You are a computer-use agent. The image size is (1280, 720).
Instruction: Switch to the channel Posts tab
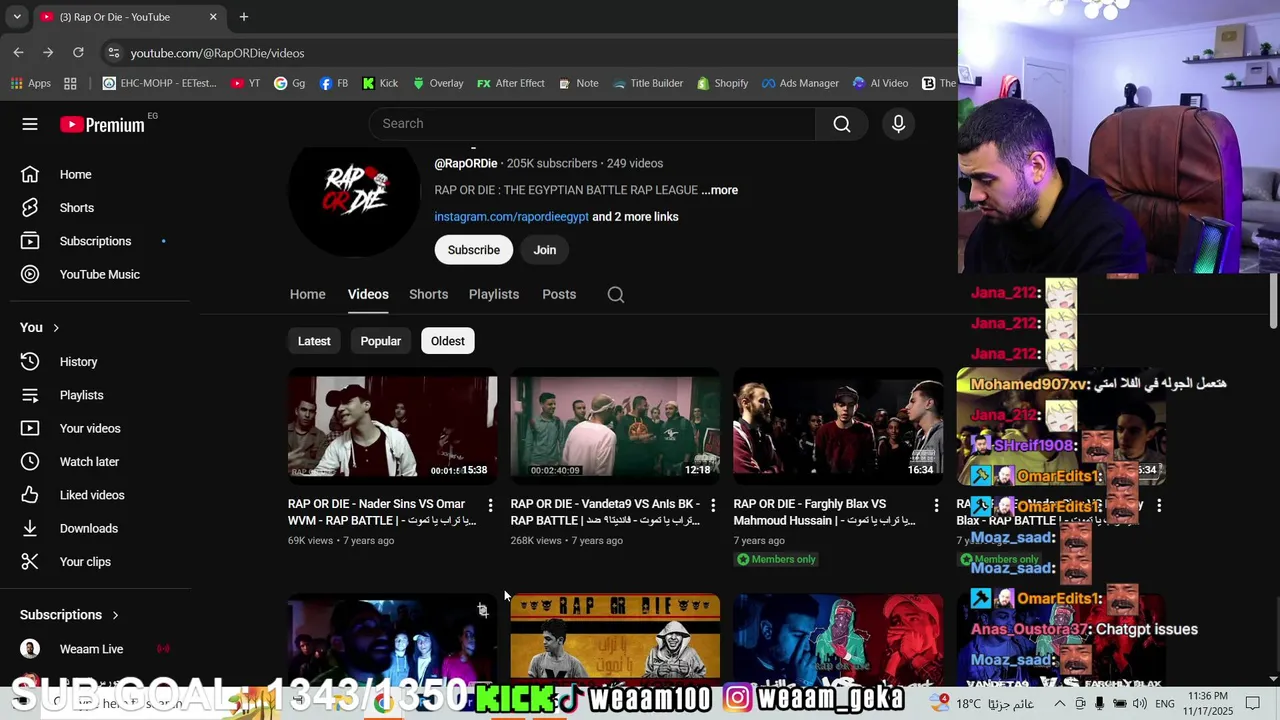pos(559,294)
